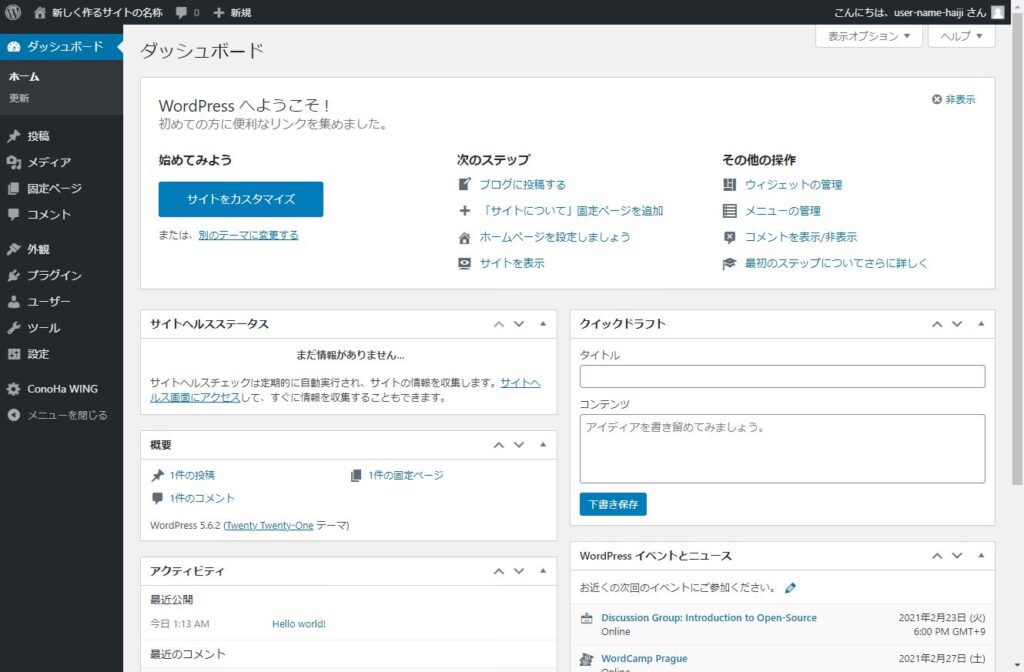Focus the コンテンツ textarea
This screenshot has width=1024, height=672.
point(782,449)
